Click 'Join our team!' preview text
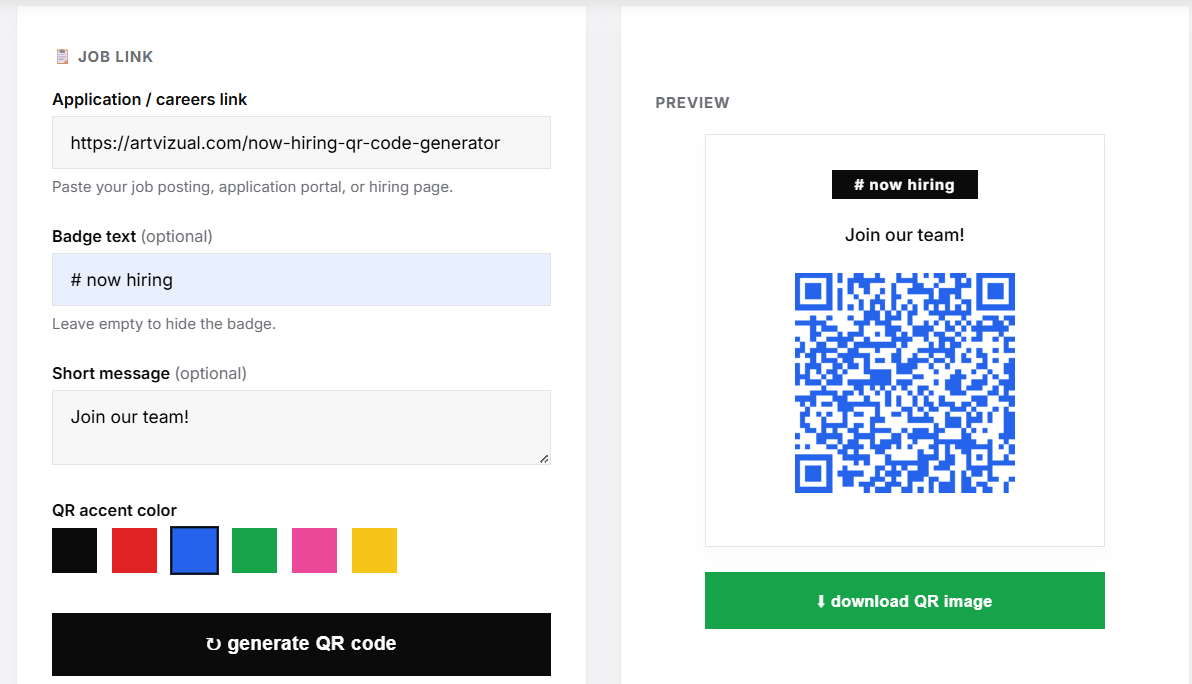This screenshot has height=684, width=1192. 905,235
